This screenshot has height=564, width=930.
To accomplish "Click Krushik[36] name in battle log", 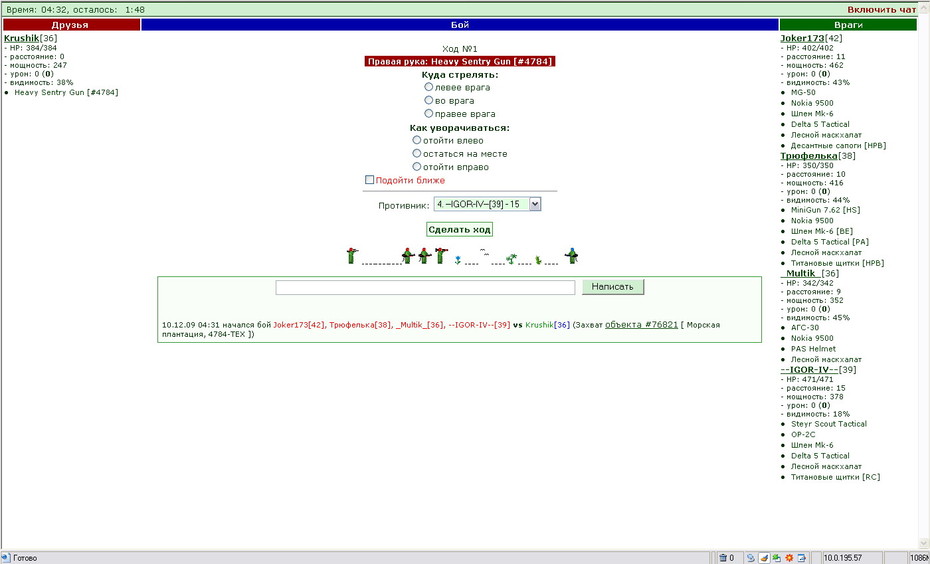I will [x=547, y=325].
